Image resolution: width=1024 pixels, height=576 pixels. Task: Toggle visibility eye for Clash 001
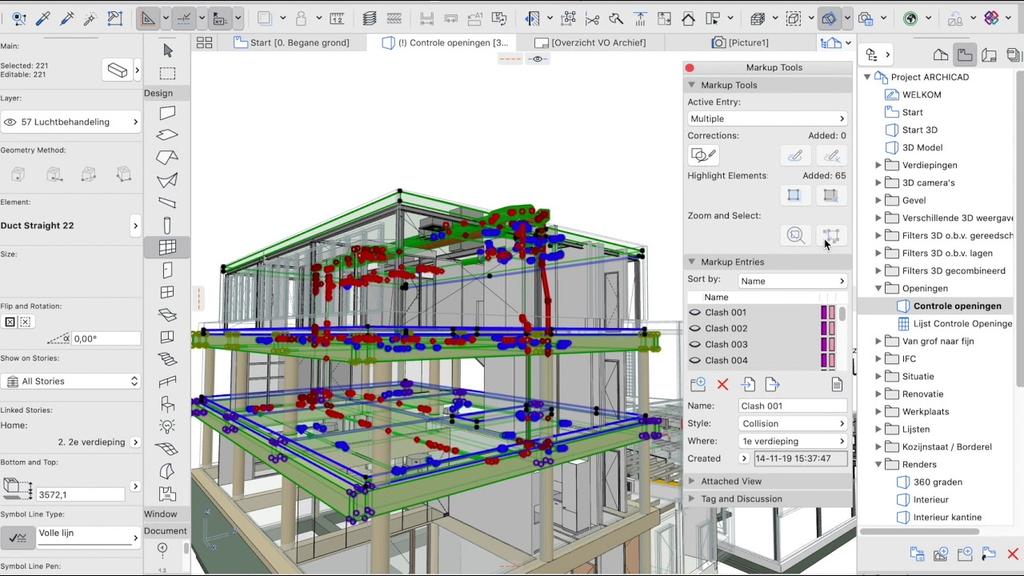click(695, 312)
